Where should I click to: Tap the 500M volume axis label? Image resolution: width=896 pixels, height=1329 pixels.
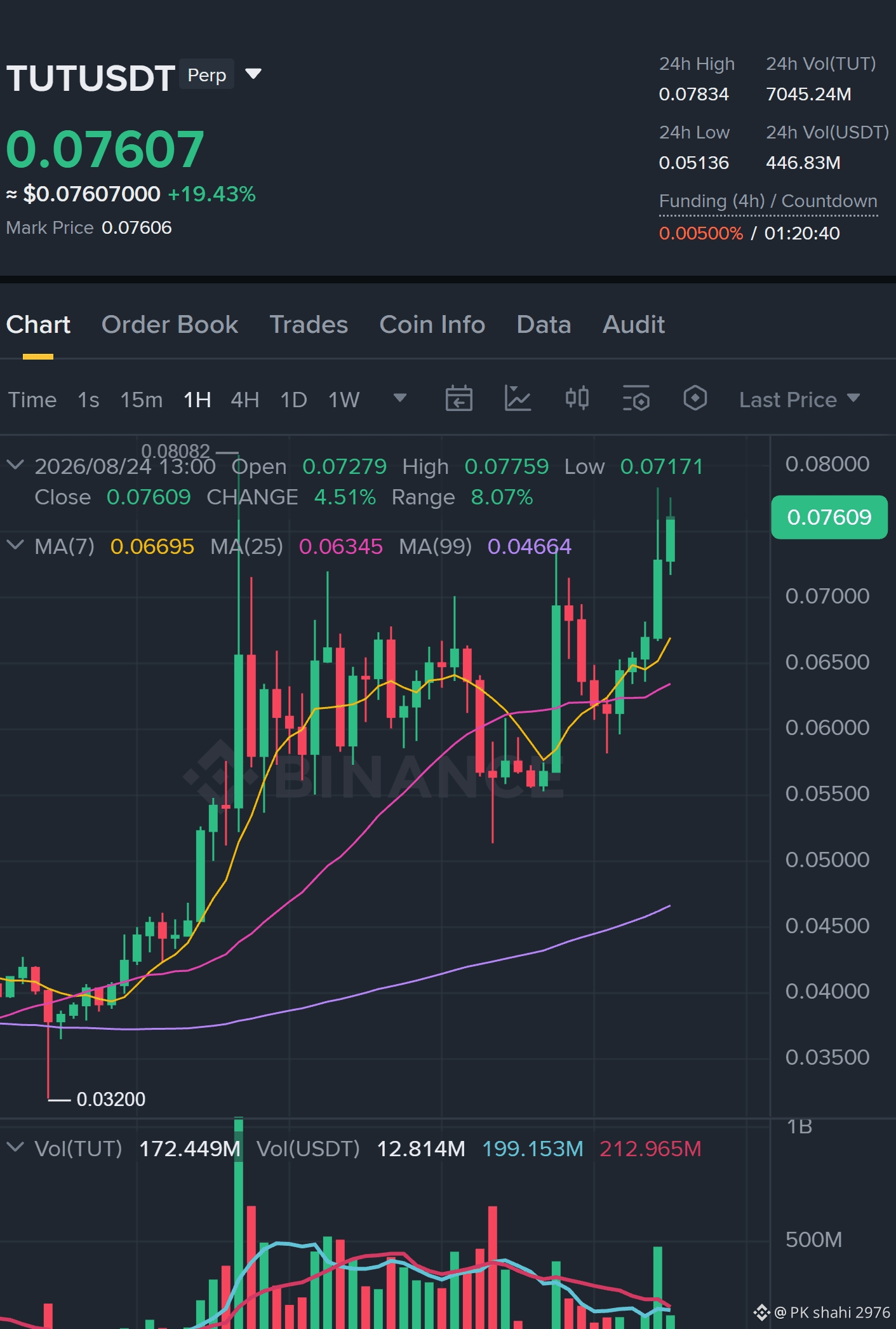click(813, 1239)
